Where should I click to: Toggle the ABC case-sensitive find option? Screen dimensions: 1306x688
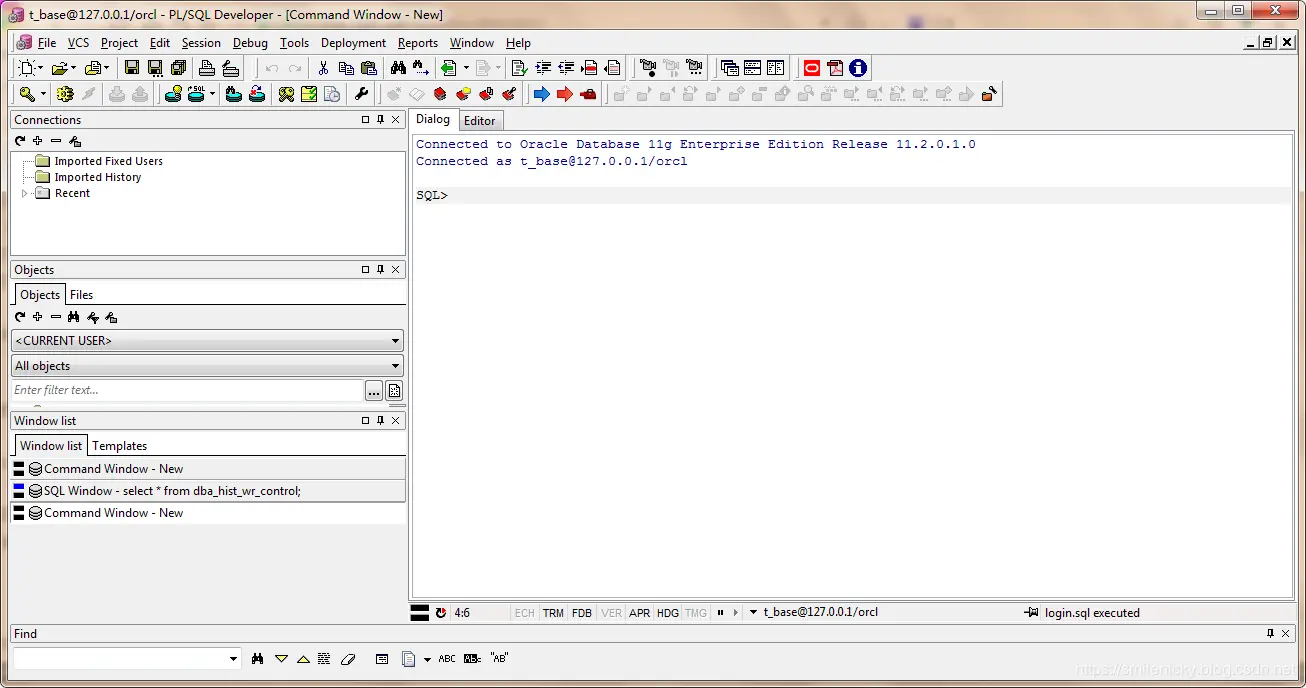[x=447, y=659]
